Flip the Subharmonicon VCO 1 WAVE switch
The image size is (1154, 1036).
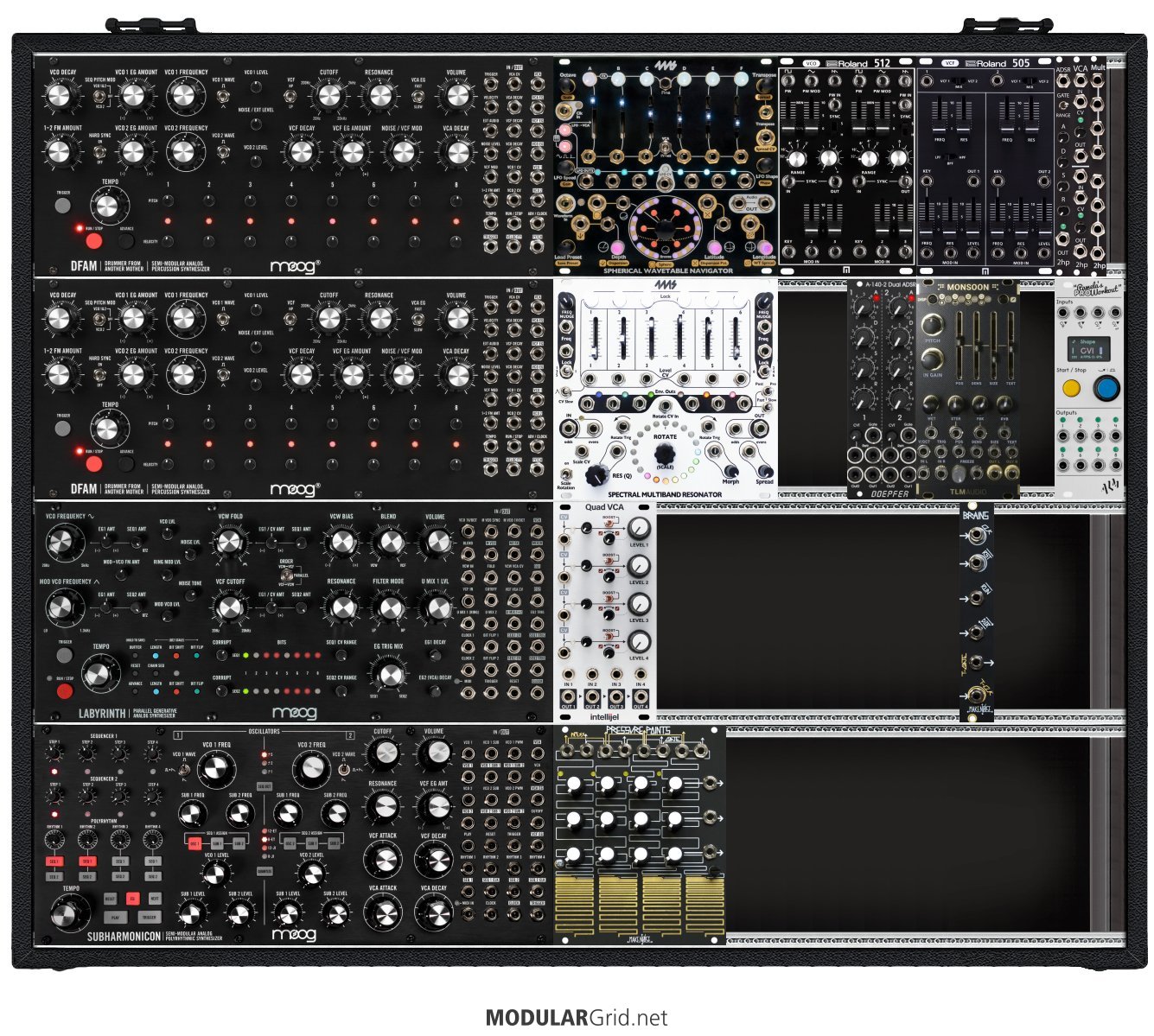click(182, 768)
